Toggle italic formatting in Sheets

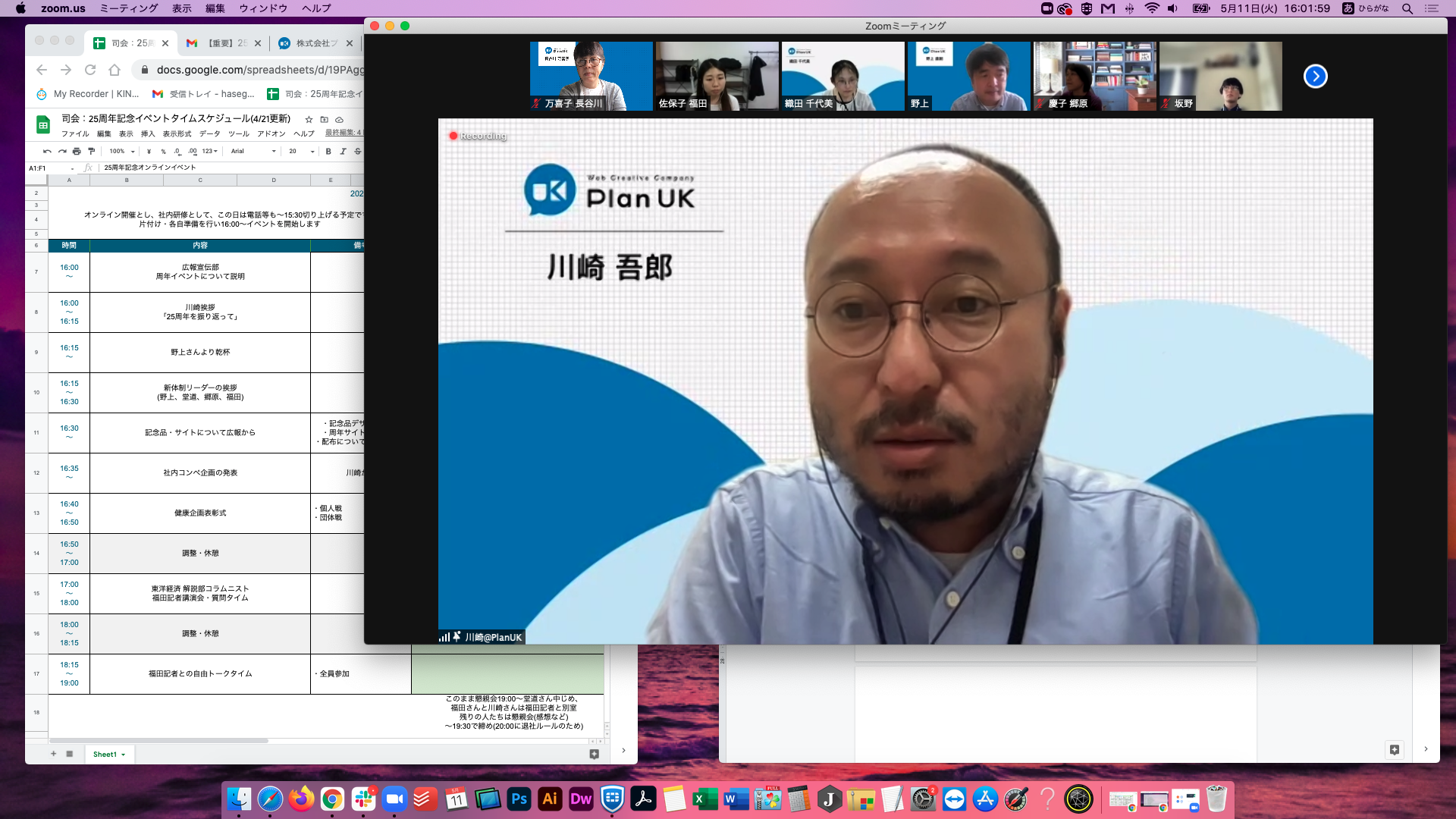343,152
